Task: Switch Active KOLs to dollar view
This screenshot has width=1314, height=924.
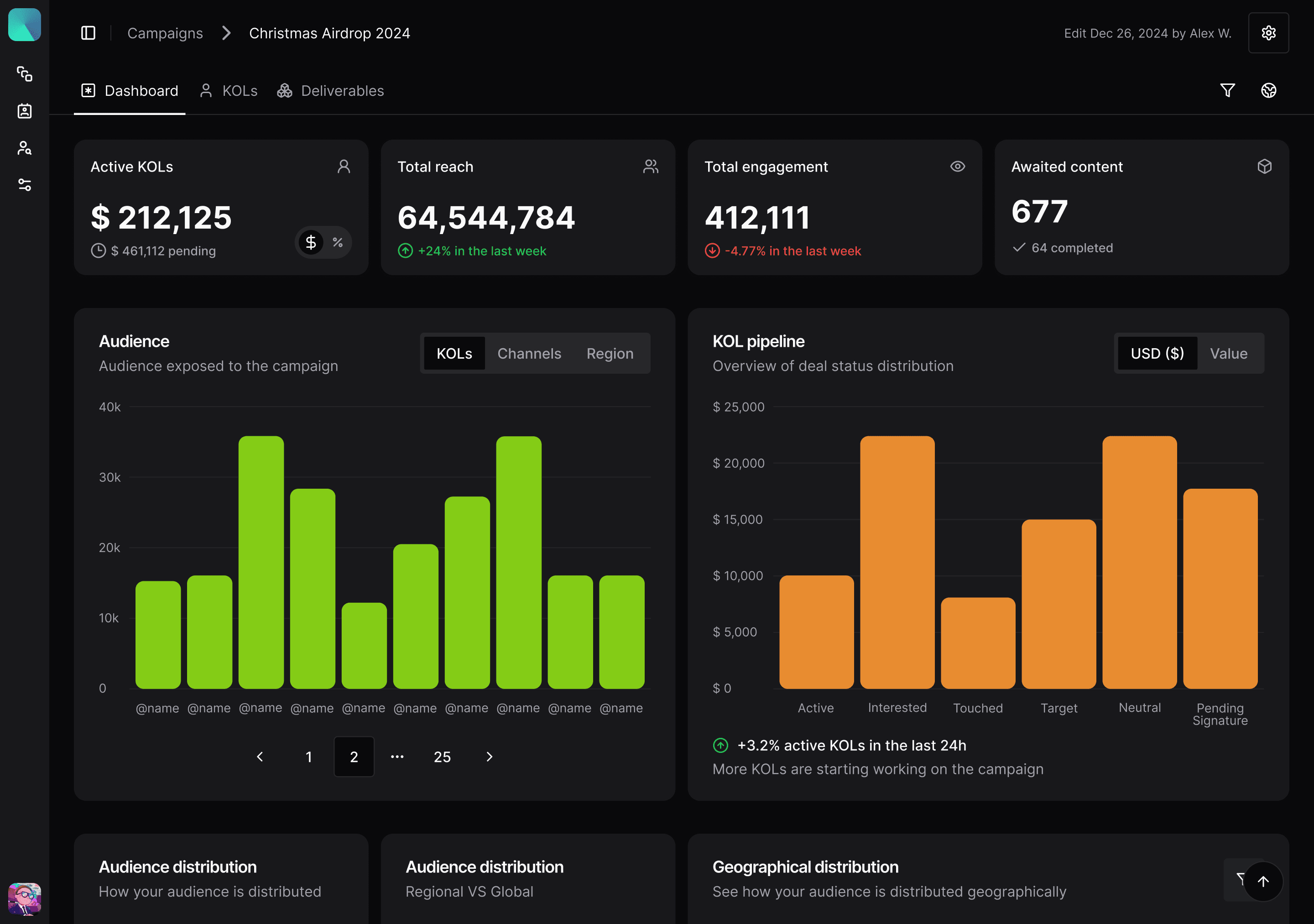Action: pyautogui.click(x=311, y=242)
